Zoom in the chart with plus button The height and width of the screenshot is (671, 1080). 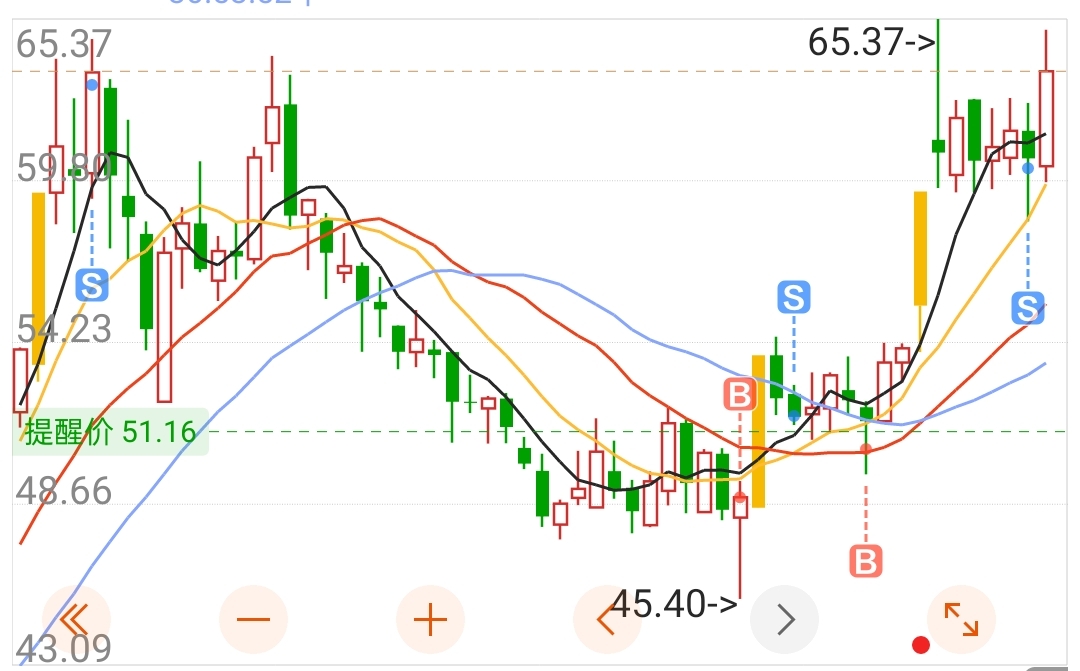tap(430, 619)
